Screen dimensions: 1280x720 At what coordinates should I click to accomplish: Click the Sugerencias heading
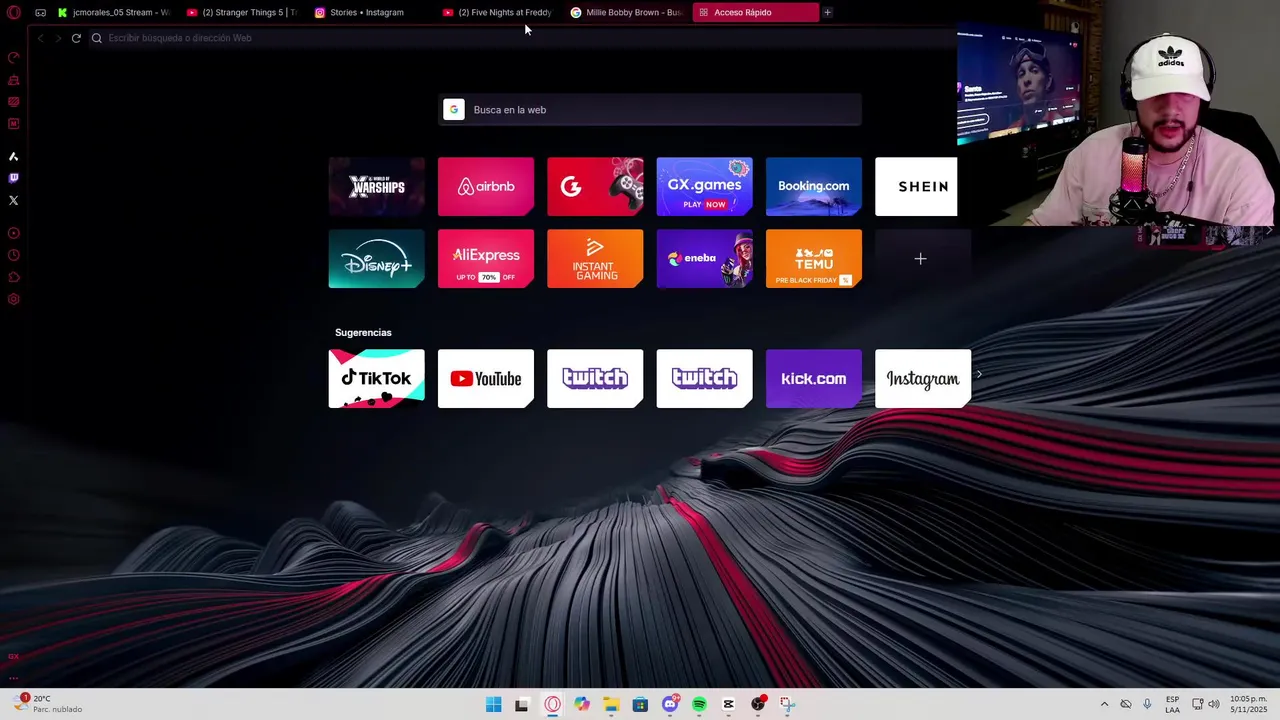(x=363, y=332)
